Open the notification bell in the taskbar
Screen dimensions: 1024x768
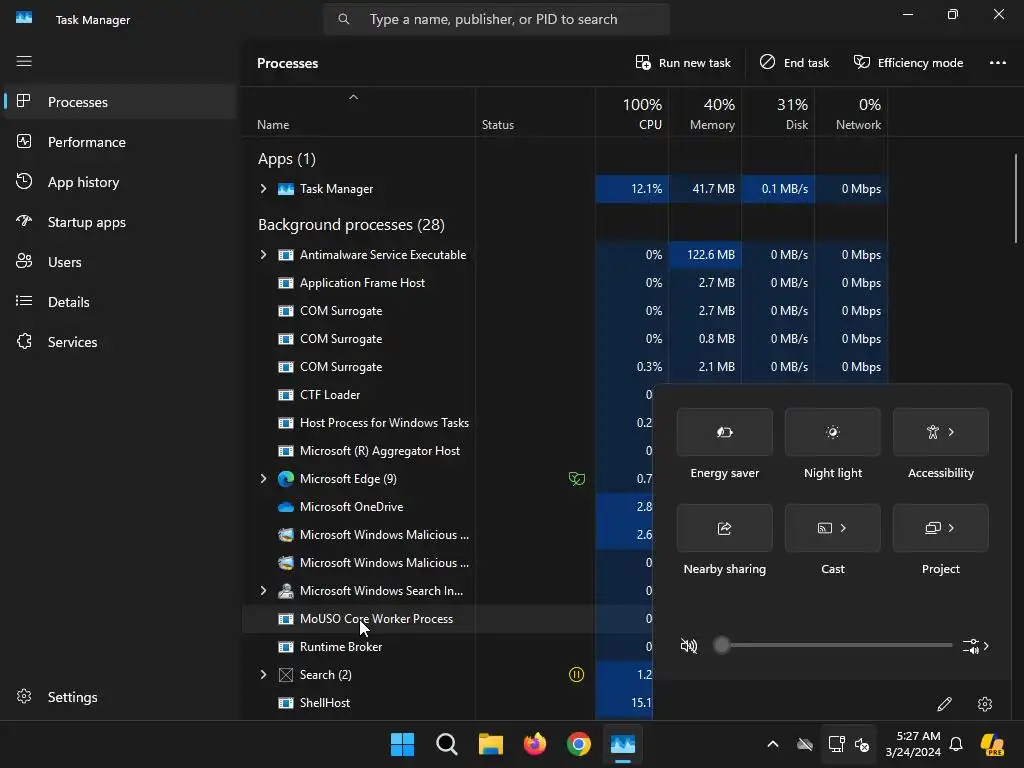tap(956, 744)
